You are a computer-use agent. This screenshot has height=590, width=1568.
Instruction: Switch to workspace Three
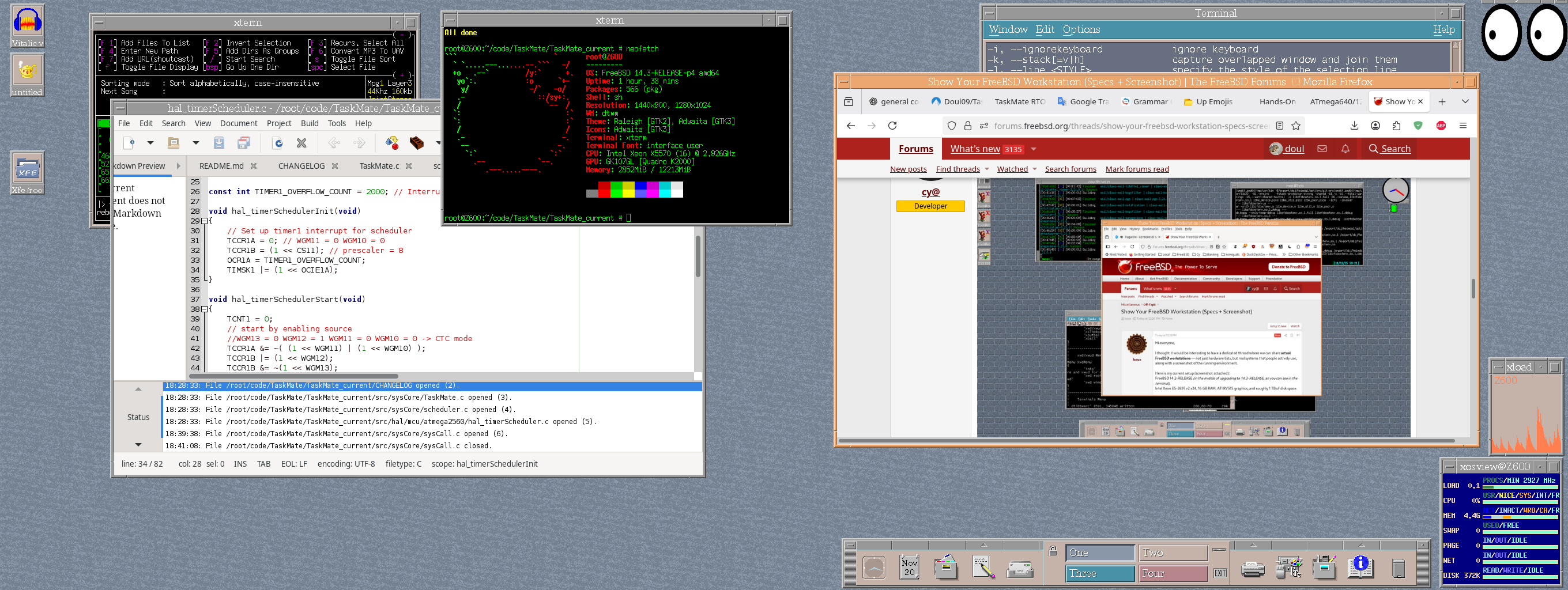pos(1099,573)
